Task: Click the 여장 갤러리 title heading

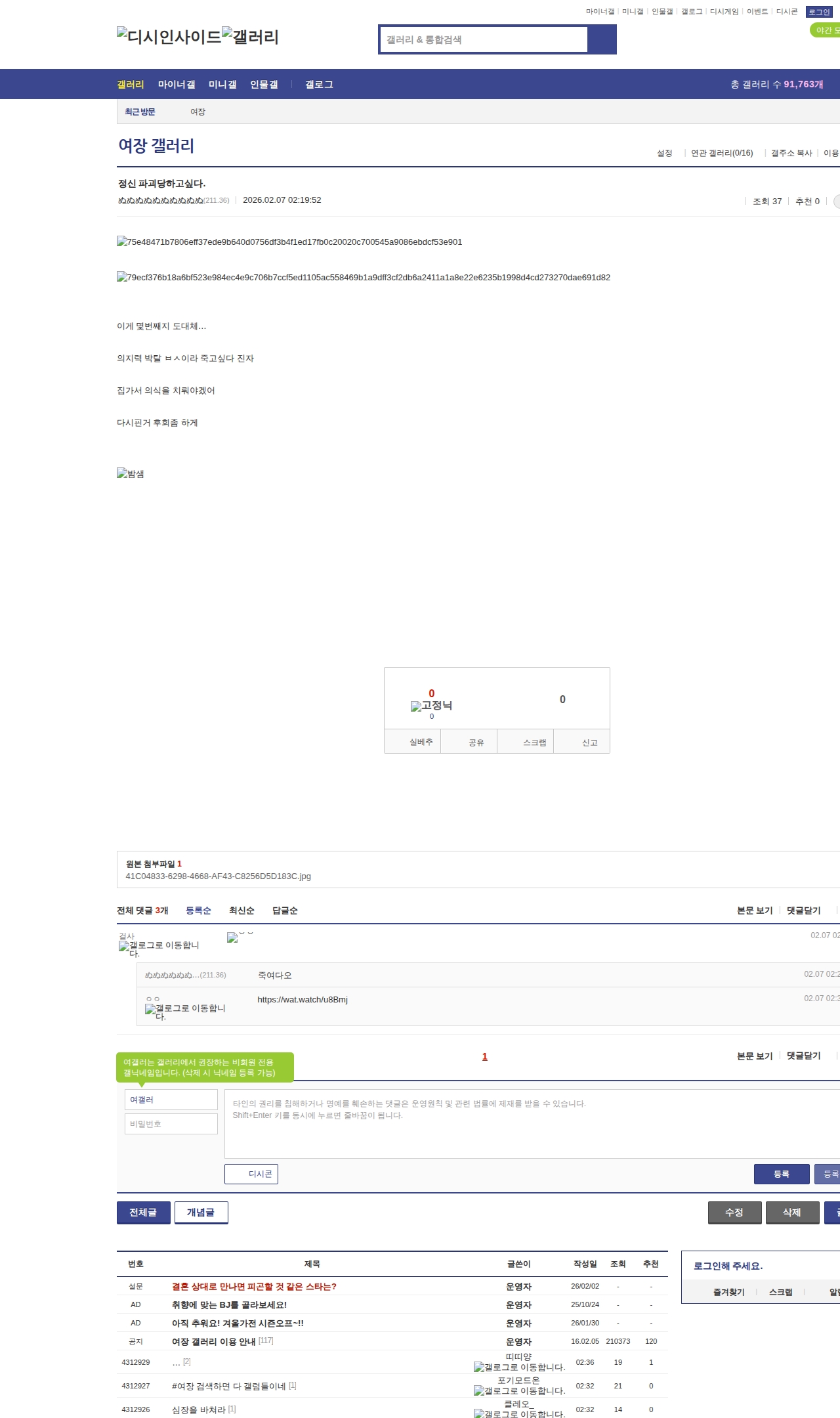Action: tap(156, 146)
